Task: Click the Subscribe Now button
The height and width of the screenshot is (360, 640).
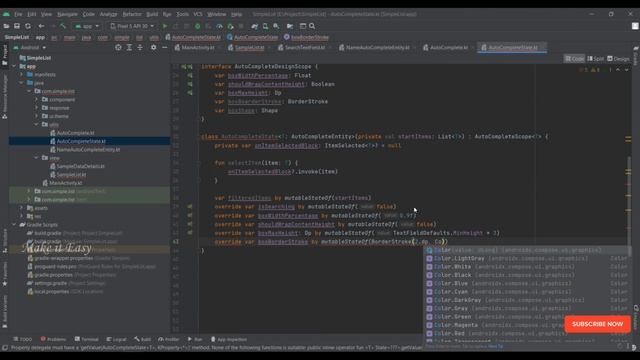Action: tap(598, 324)
